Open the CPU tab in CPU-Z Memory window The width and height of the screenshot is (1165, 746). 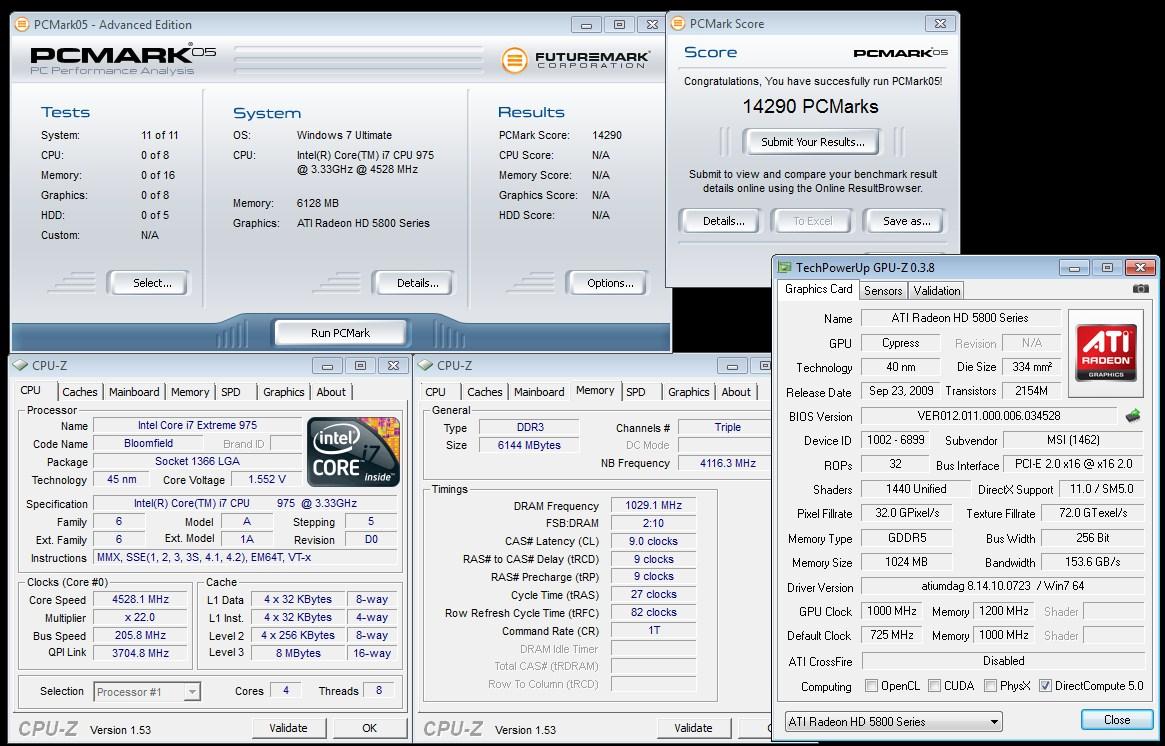click(435, 392)
